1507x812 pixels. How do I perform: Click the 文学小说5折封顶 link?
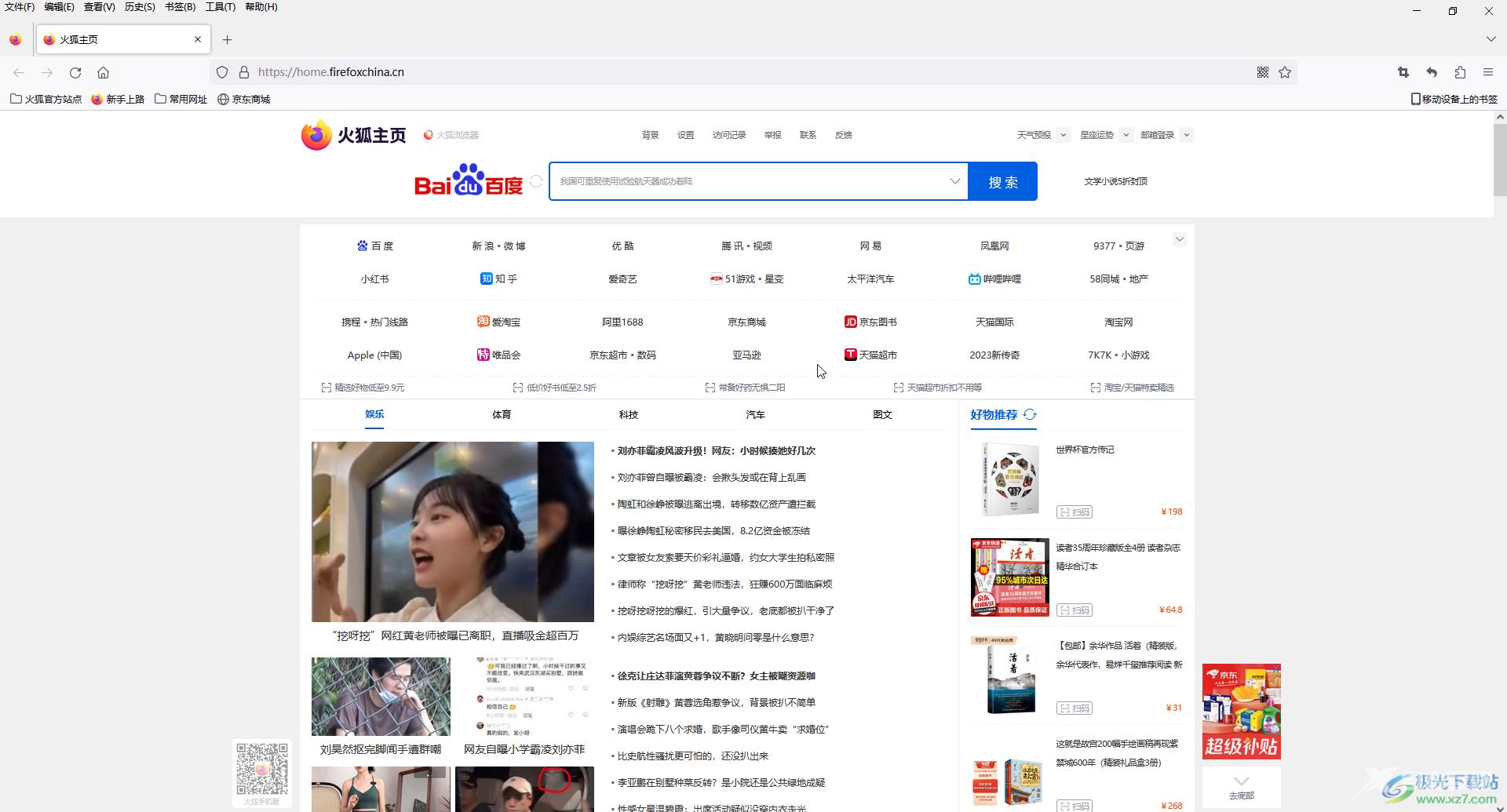1115,181
